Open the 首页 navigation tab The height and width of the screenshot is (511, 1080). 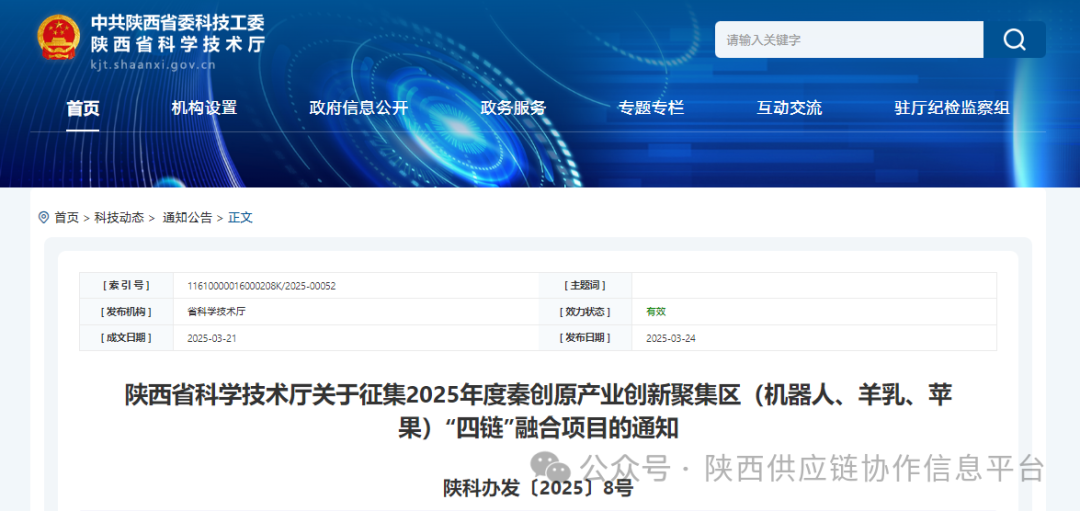coord(83,108)
